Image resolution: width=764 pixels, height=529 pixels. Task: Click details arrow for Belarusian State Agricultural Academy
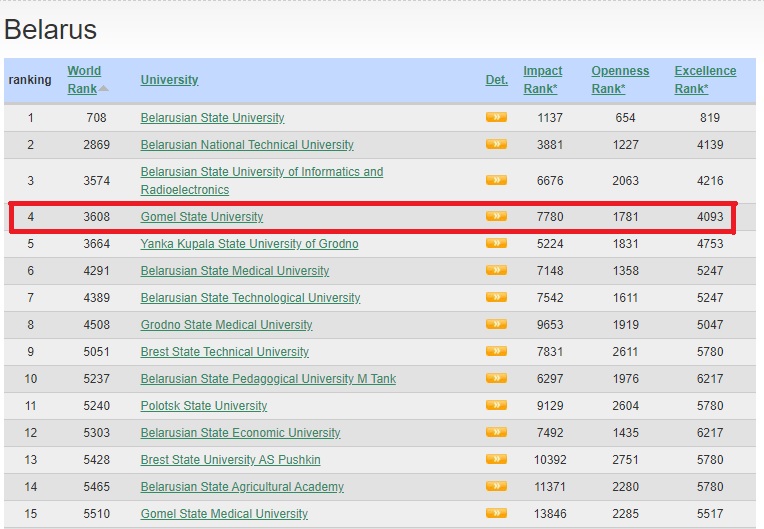496,487
